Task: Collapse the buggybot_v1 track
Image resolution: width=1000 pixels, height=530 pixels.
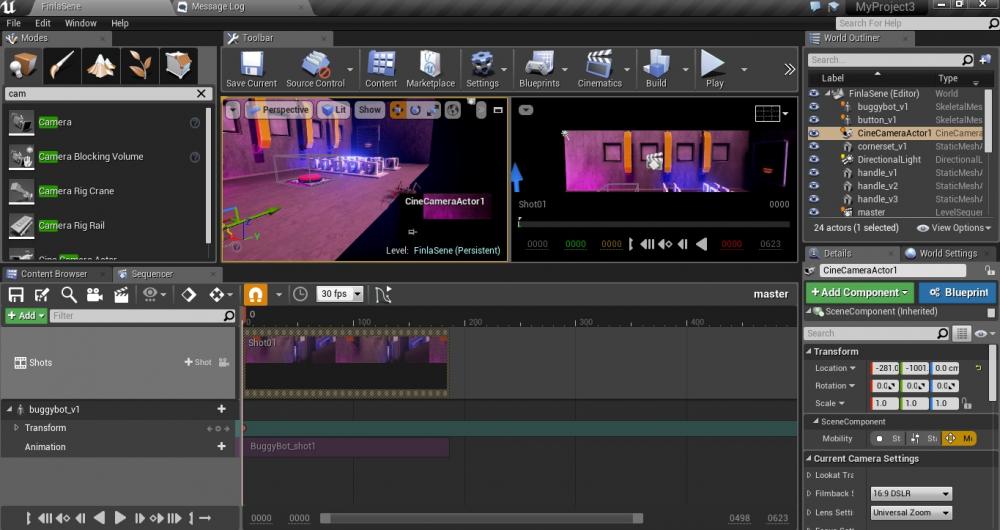Action: coord(9,409)
